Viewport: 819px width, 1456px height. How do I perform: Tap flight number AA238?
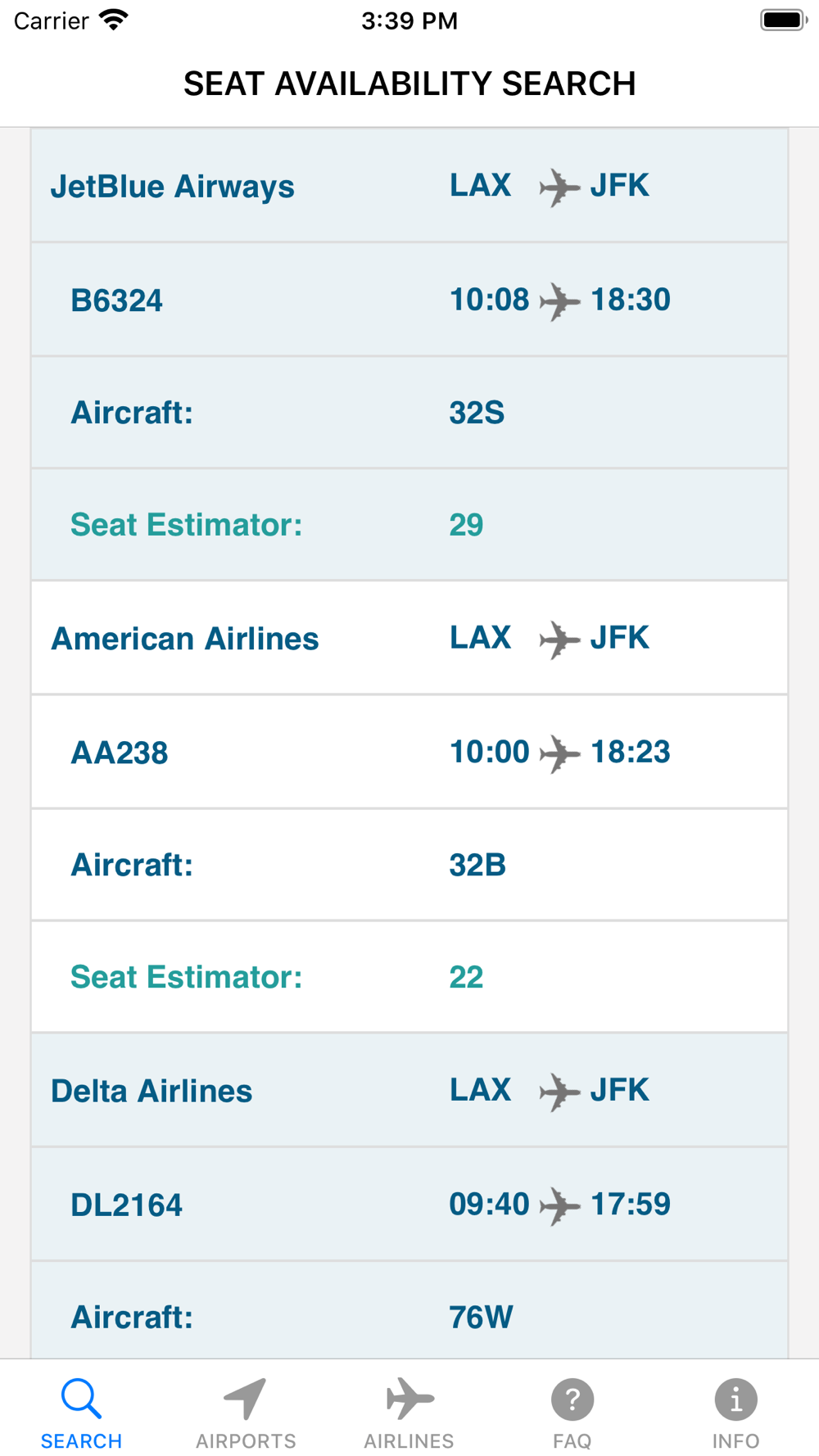[x=120, y=753]
